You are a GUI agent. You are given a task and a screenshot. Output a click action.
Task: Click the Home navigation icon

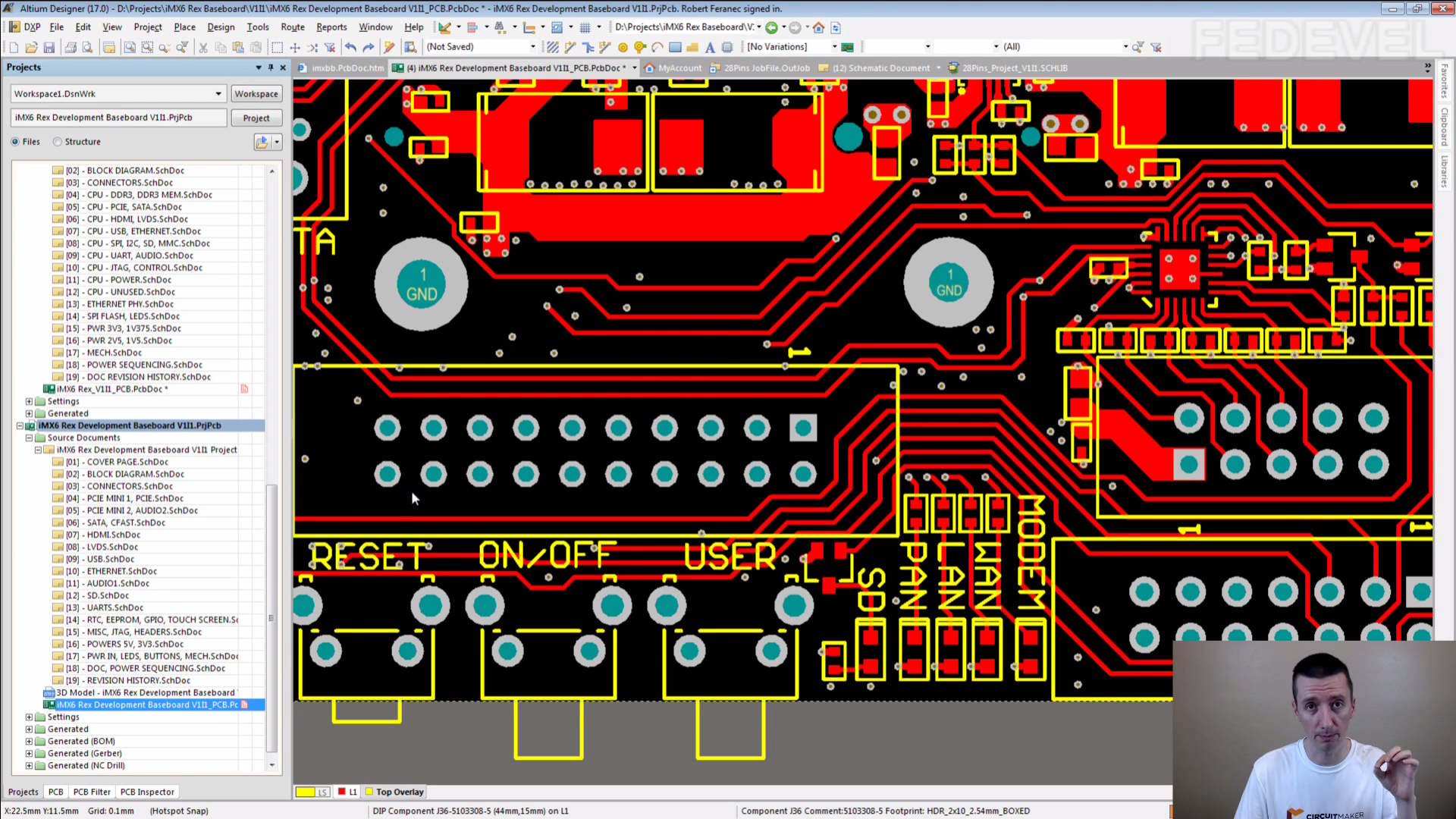coord(818,27)
